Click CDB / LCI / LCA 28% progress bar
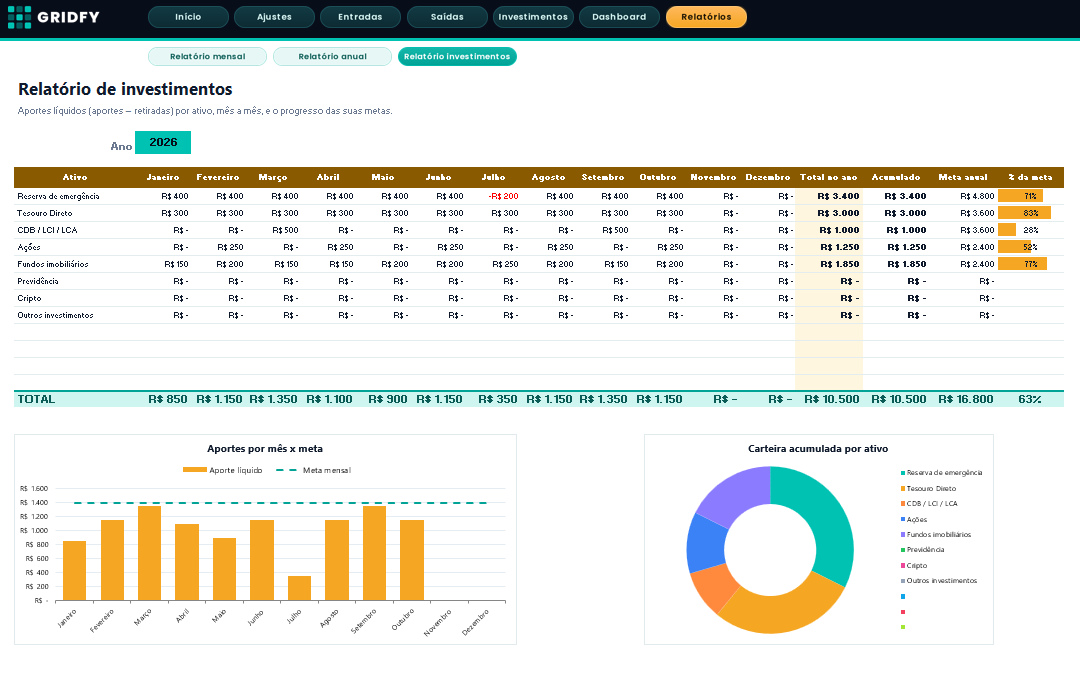 click(1007, 230)
